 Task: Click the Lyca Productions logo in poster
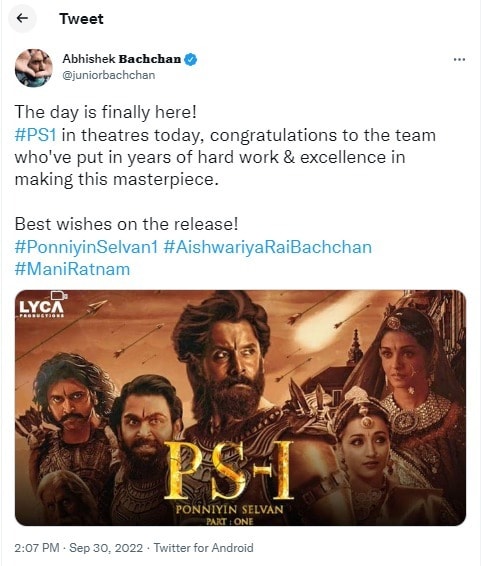pos(42,305)
